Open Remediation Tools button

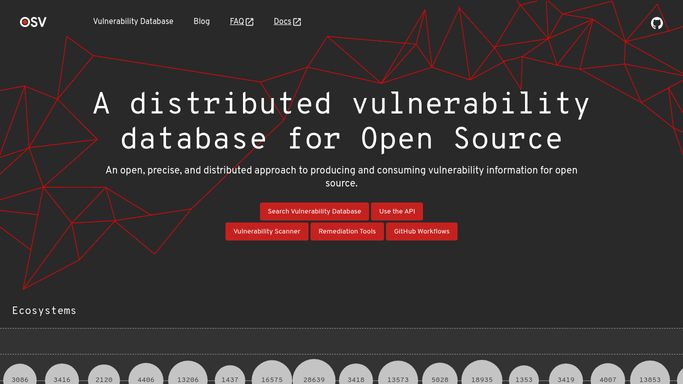(x=347, y=231)
